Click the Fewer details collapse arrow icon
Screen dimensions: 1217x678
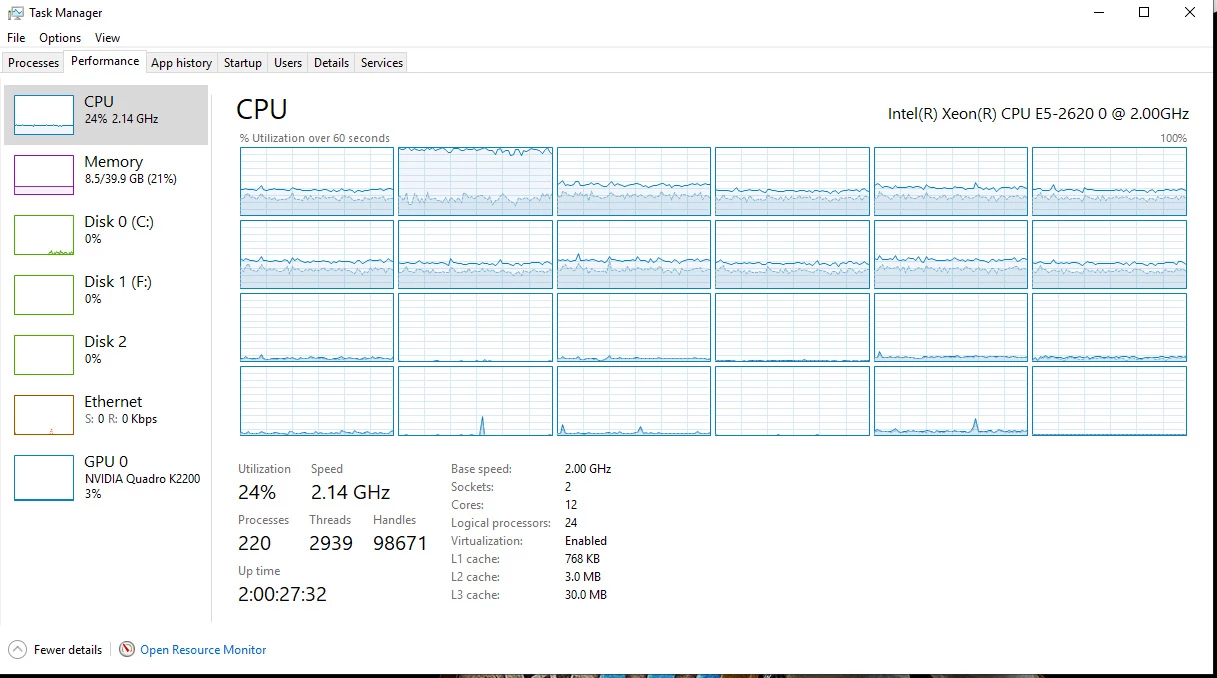point(17,649)
